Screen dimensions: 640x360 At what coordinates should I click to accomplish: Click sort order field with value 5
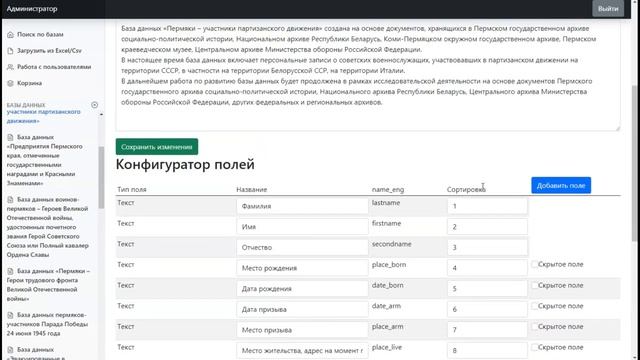click(x=487, y=289)
